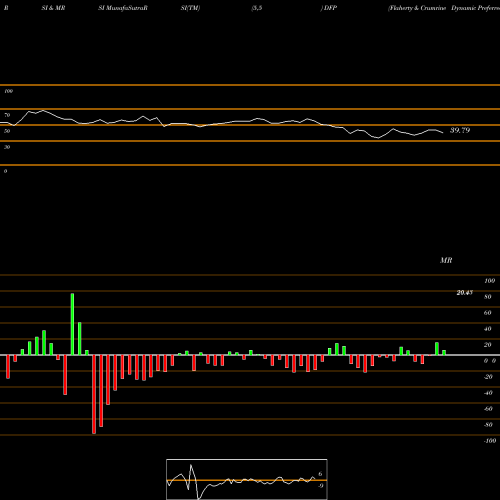The image size is (500, 500).
Task: Click the tallest green MR histogram bar
Action: click(72, 324)
